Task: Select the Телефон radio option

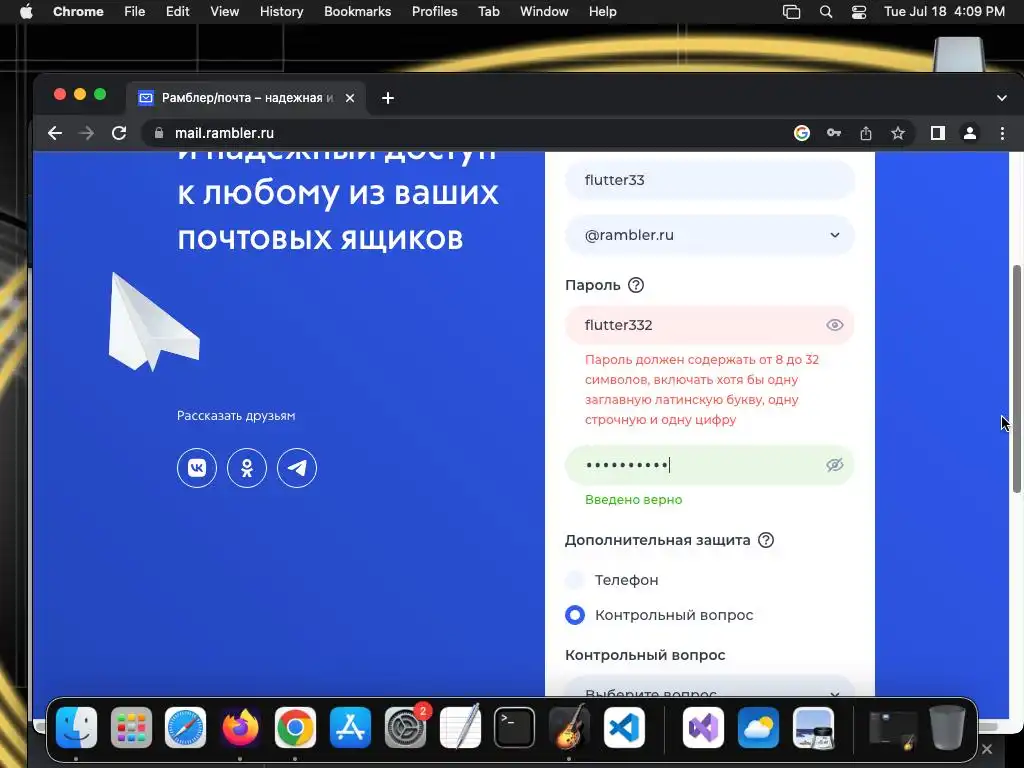Action: (575, 580)
